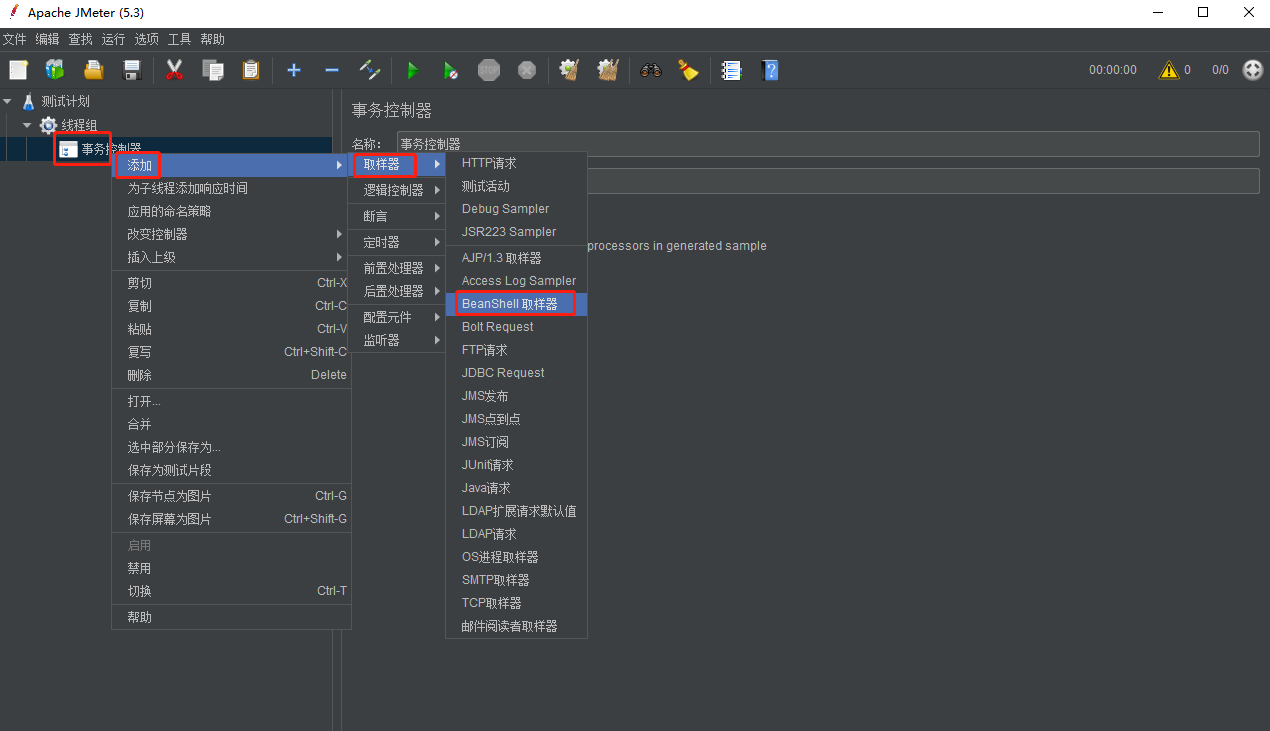Click the remote engines globe icon

coord(1253,70)
